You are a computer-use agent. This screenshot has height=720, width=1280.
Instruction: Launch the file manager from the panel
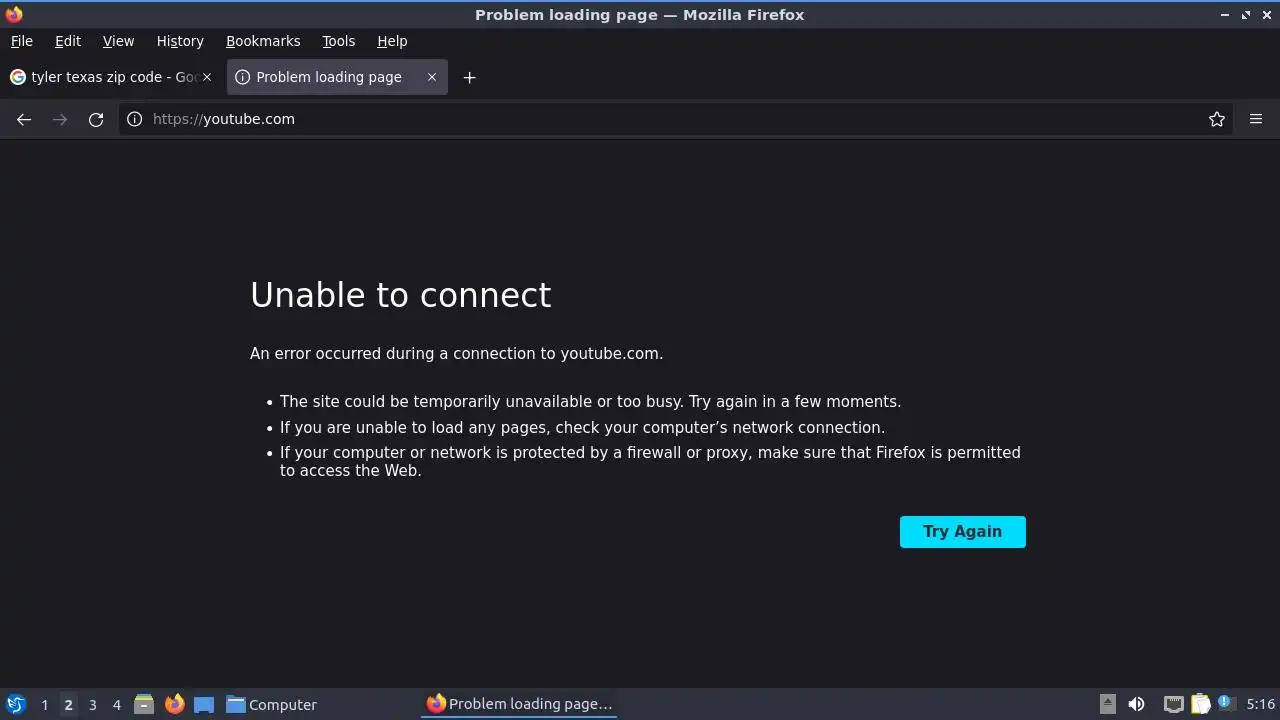[144, 704]
